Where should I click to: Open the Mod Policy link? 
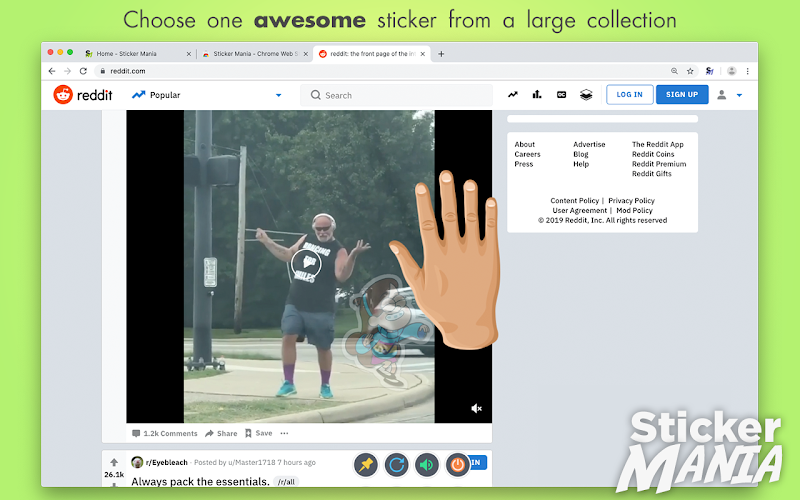(634, 210)
